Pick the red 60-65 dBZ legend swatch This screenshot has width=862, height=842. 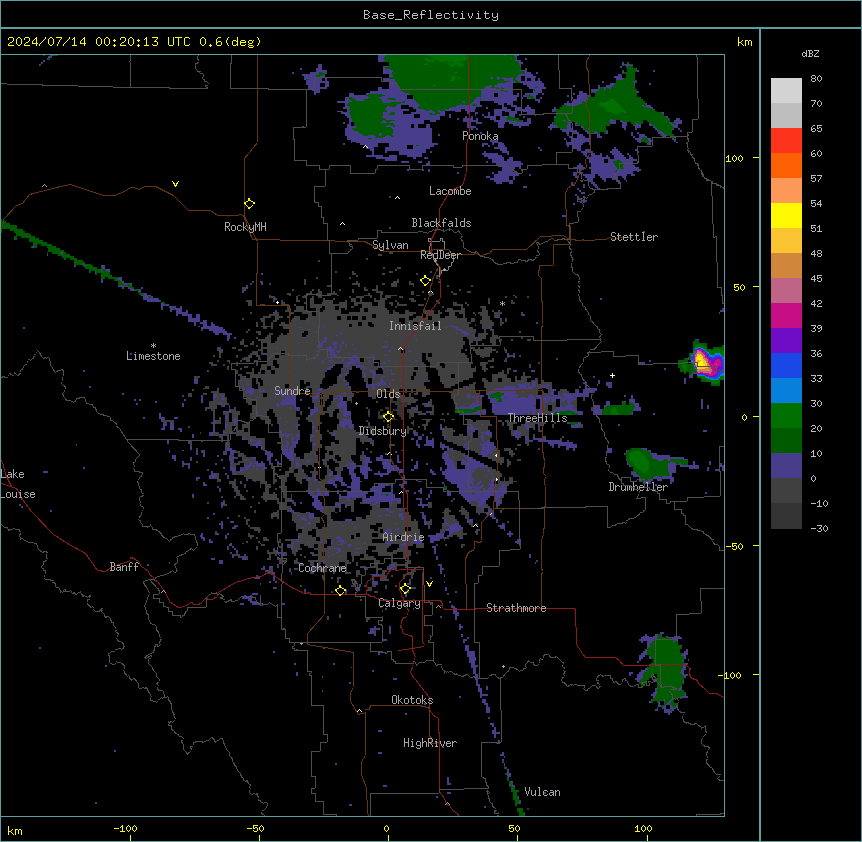(x=786, y=140)
